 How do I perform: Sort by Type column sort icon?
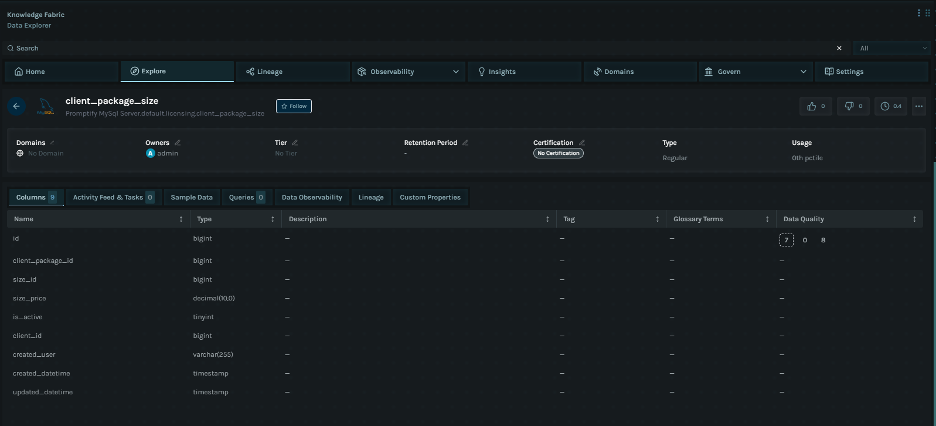pos(273,220)
